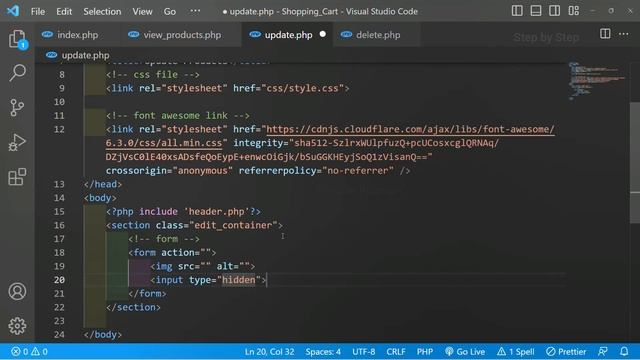Change file encoding UTF-8
The height and width of the screenshot is (360, 640).
point(363,351)
